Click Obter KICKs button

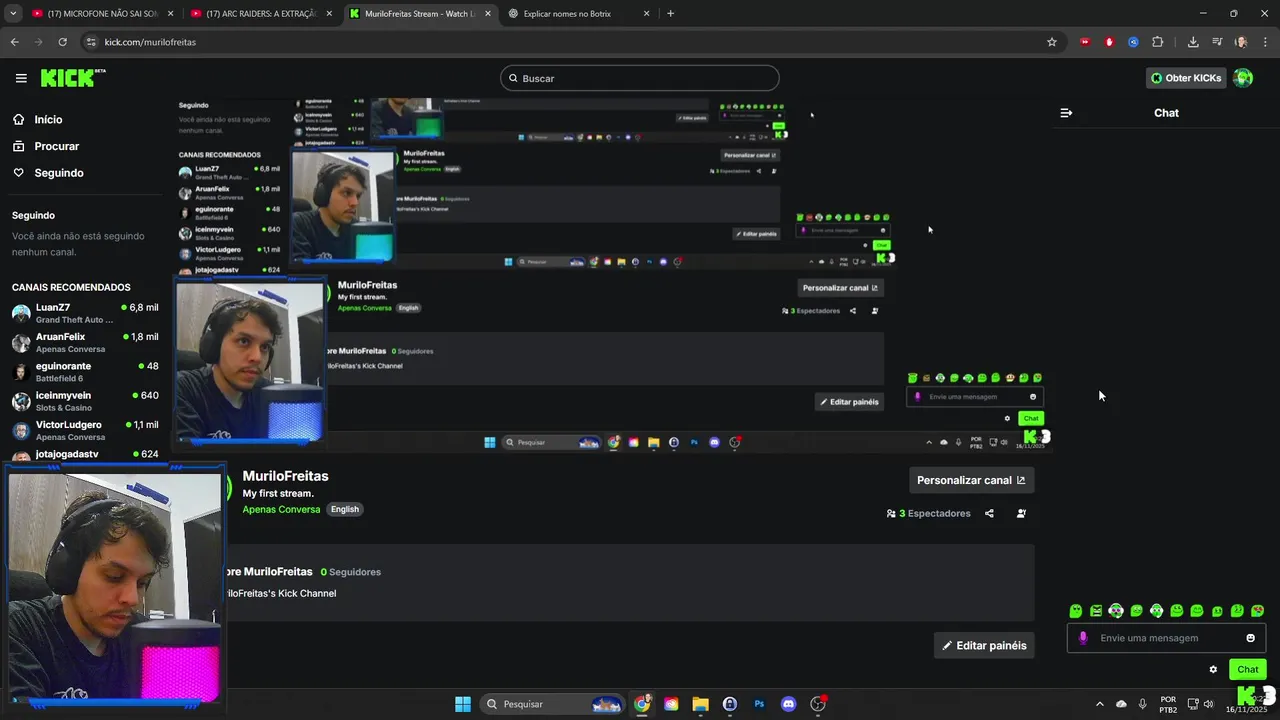point(1186,78)
